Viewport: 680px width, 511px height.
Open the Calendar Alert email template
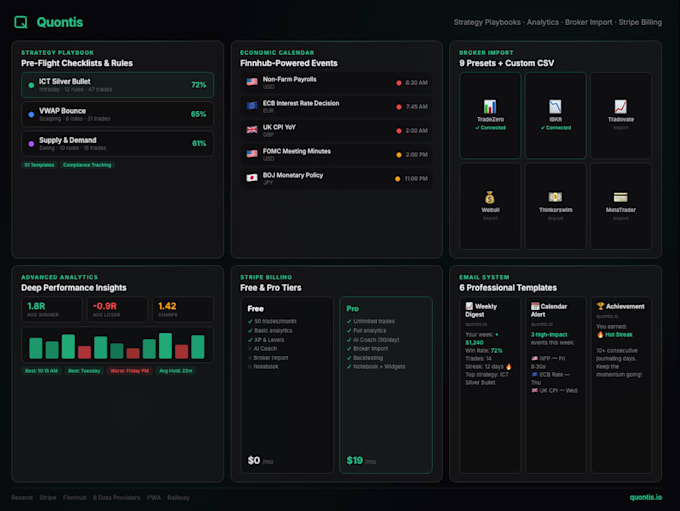click(555, 385)
